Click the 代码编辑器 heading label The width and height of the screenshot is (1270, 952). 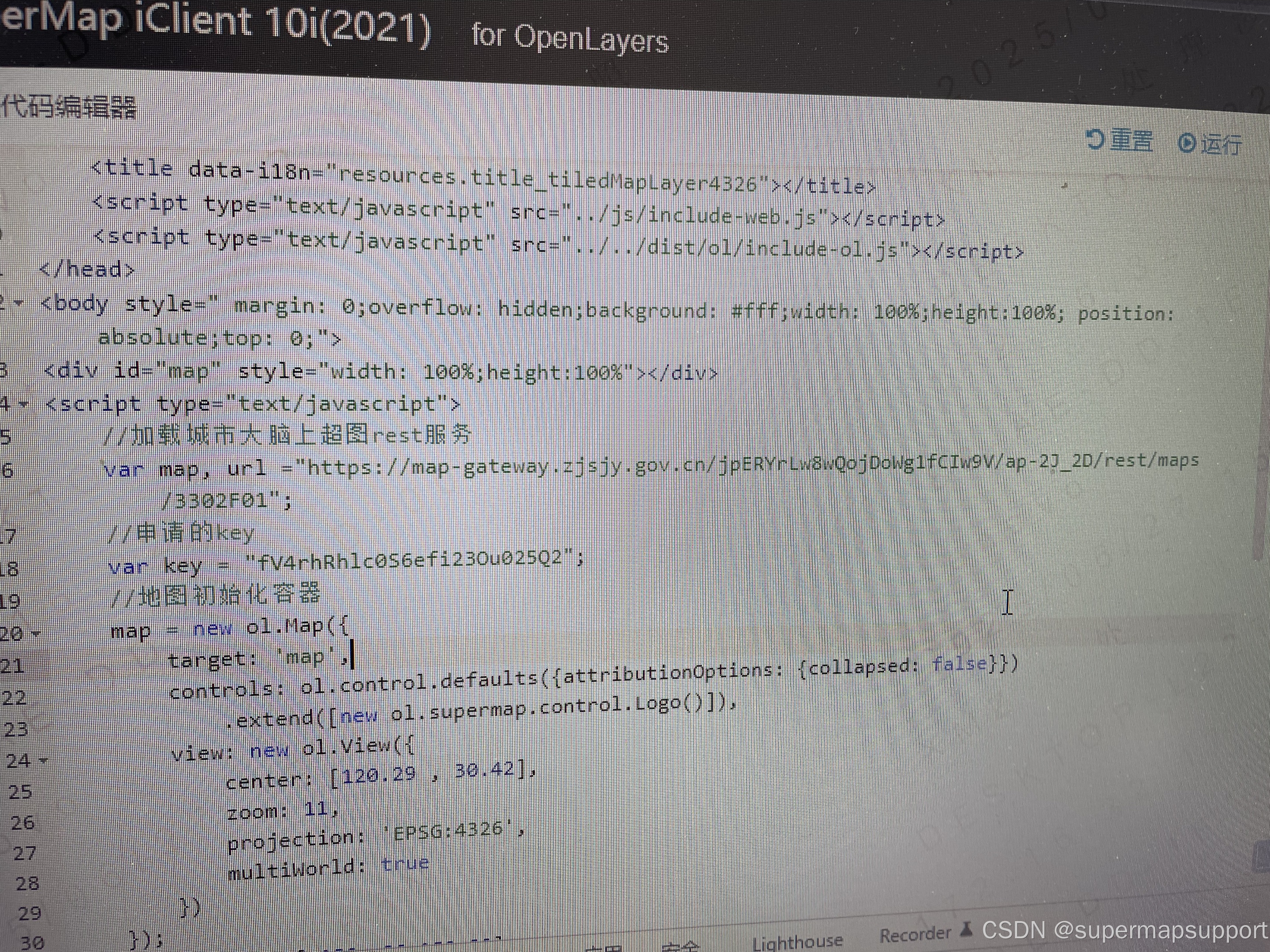[x=69, y=109]
